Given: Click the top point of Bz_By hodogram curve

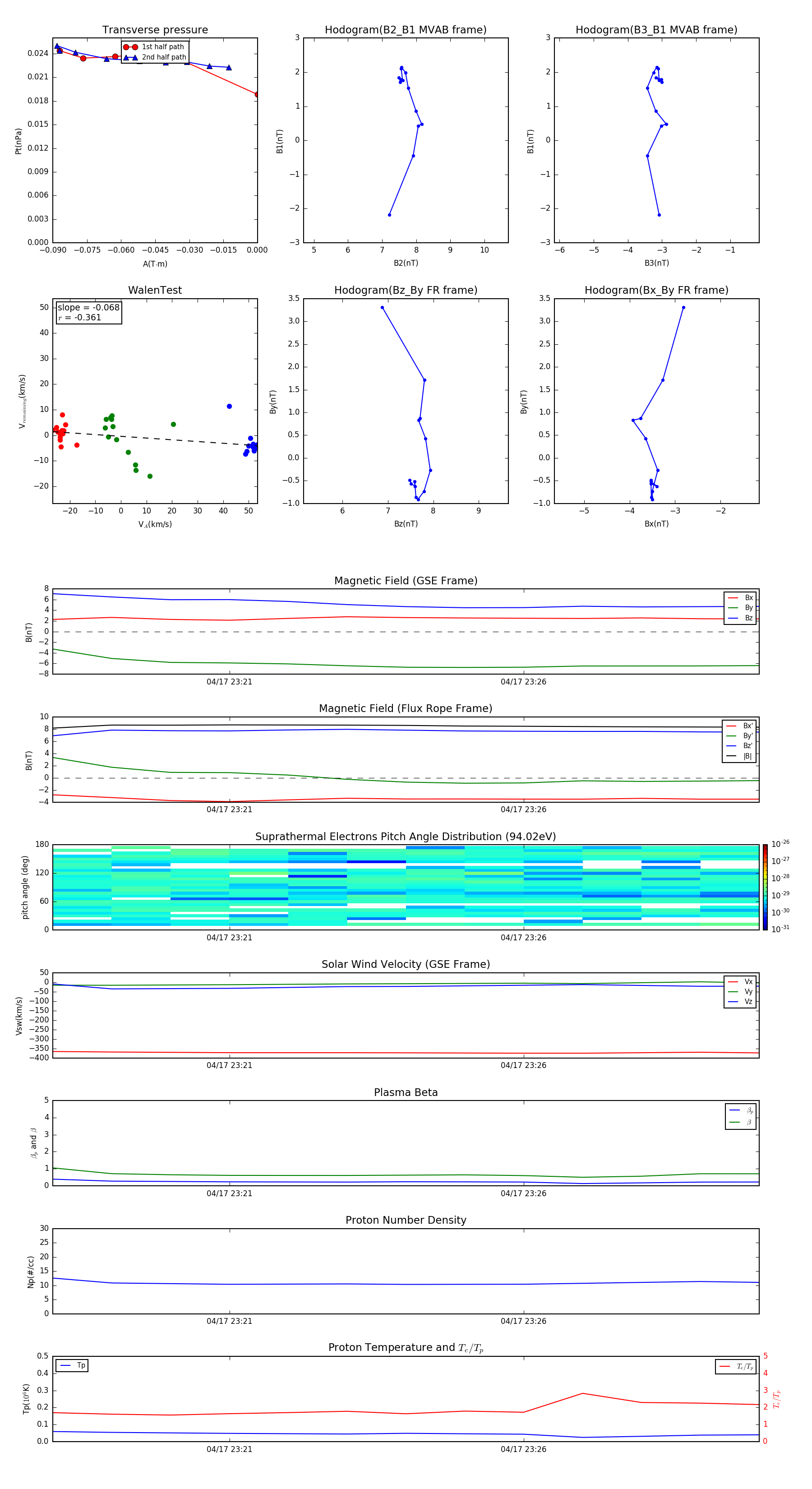Looking at the screenshot, I should pos(382,308).
